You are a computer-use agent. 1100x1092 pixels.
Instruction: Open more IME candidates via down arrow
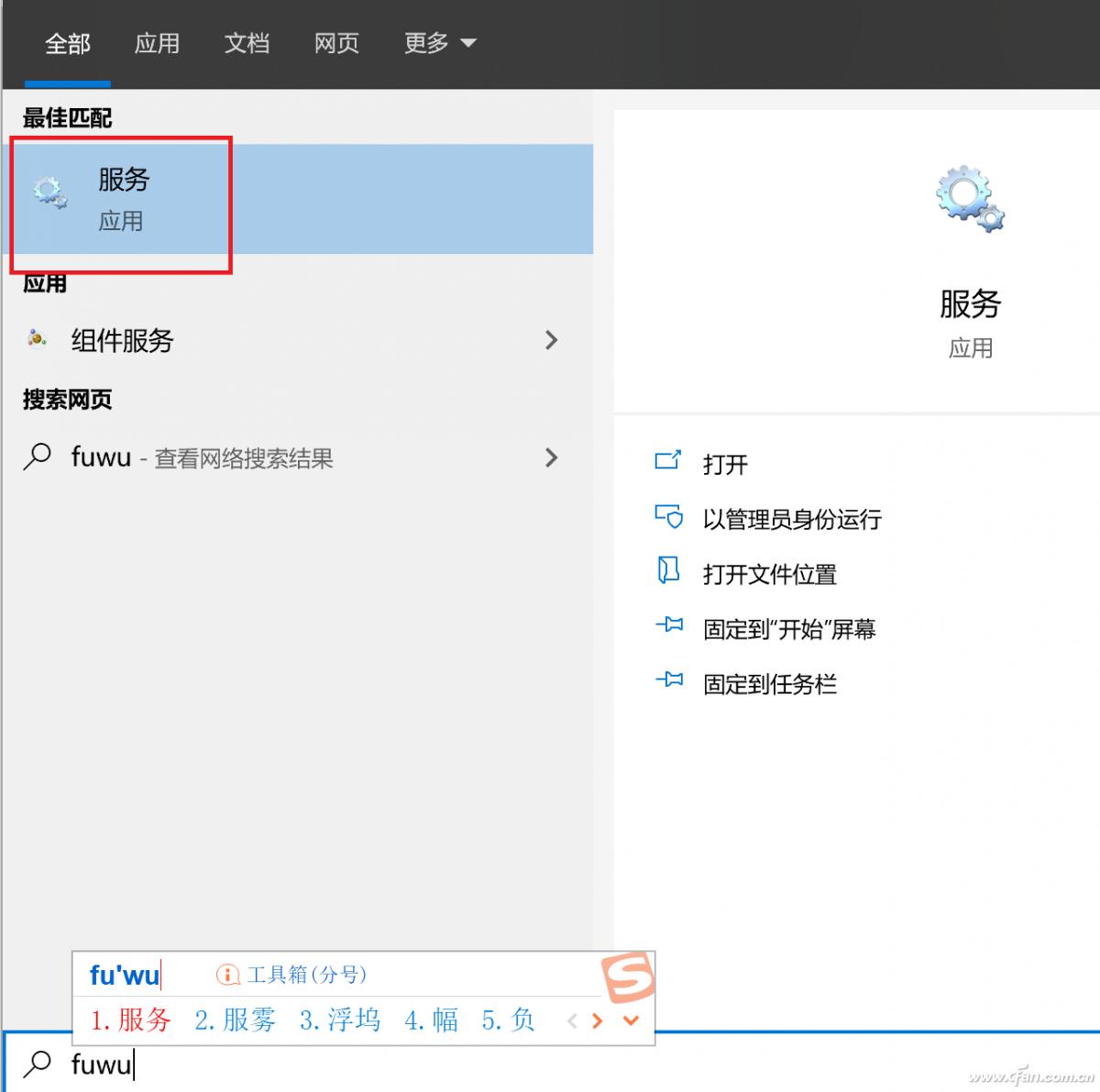(630, 1020)
